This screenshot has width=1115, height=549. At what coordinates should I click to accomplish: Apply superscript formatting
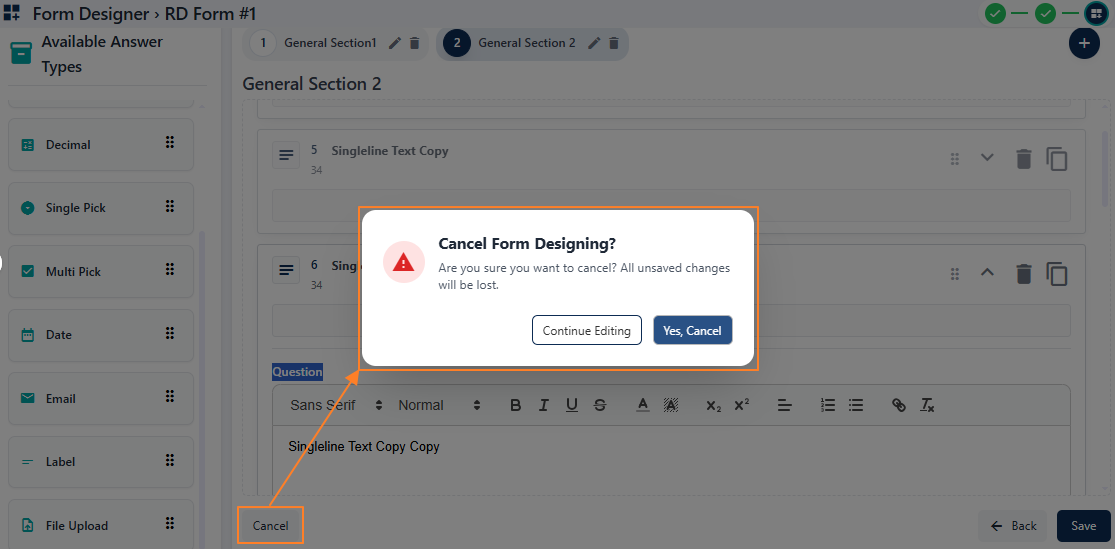(x=742, y=405)
